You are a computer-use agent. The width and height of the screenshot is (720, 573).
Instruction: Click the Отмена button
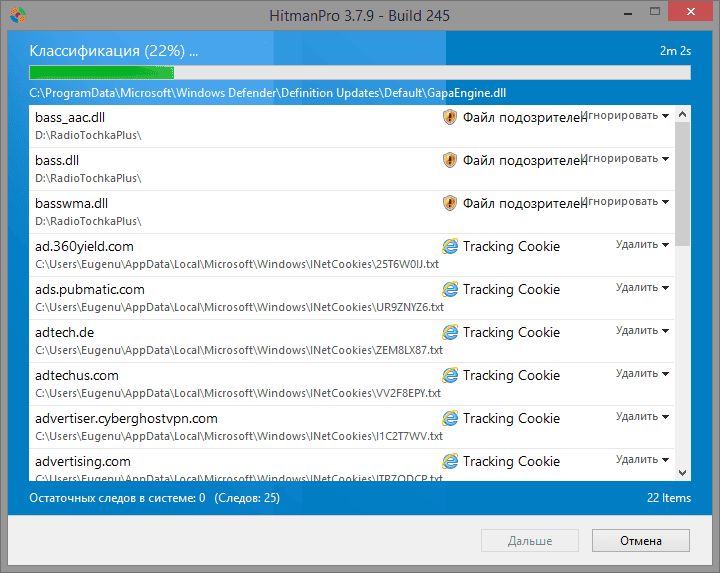pyautogui.click(x=641, y=540)
